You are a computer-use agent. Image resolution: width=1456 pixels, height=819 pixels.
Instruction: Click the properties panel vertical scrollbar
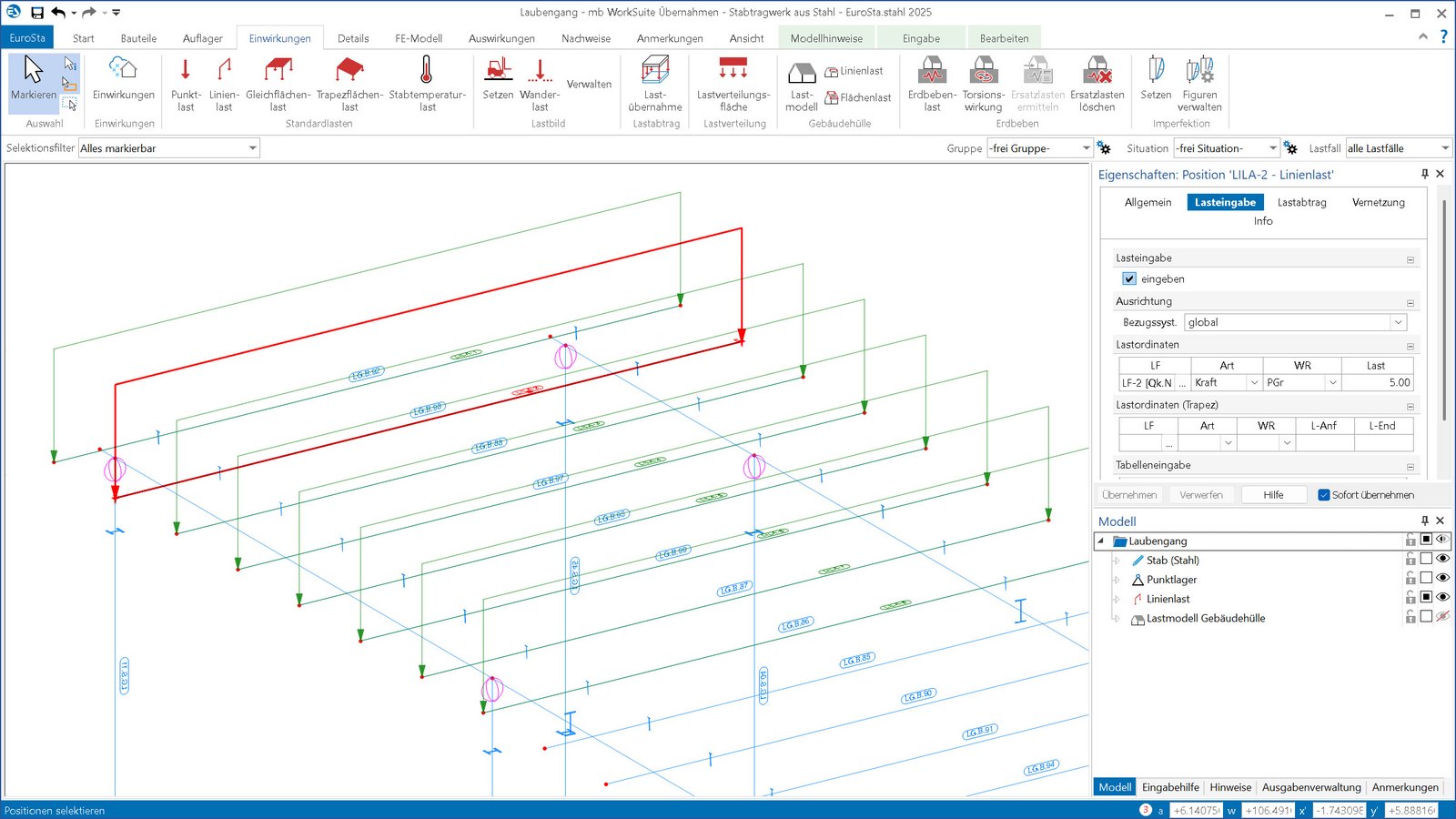point(1444,309)
